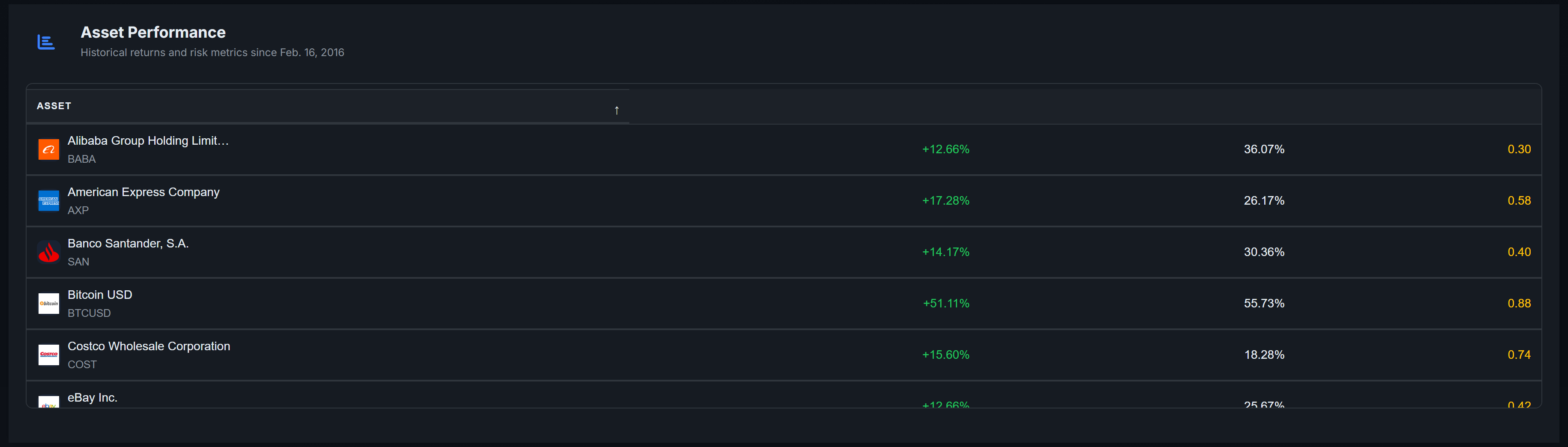Click the BTCUSD ticker symbol
Viewport: 1568px width, 447px height.
pos(89,313)
